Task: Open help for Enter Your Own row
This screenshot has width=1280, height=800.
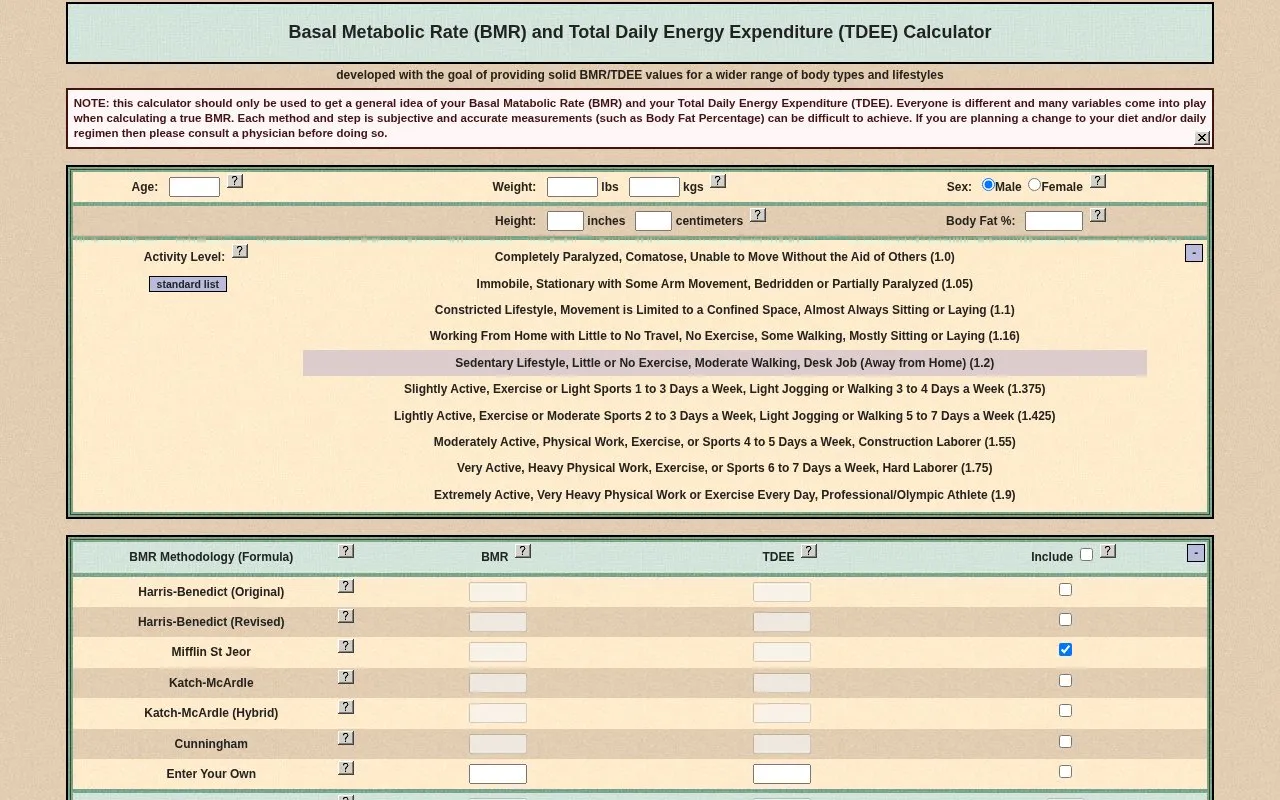Action: click(x=346, y=768)
